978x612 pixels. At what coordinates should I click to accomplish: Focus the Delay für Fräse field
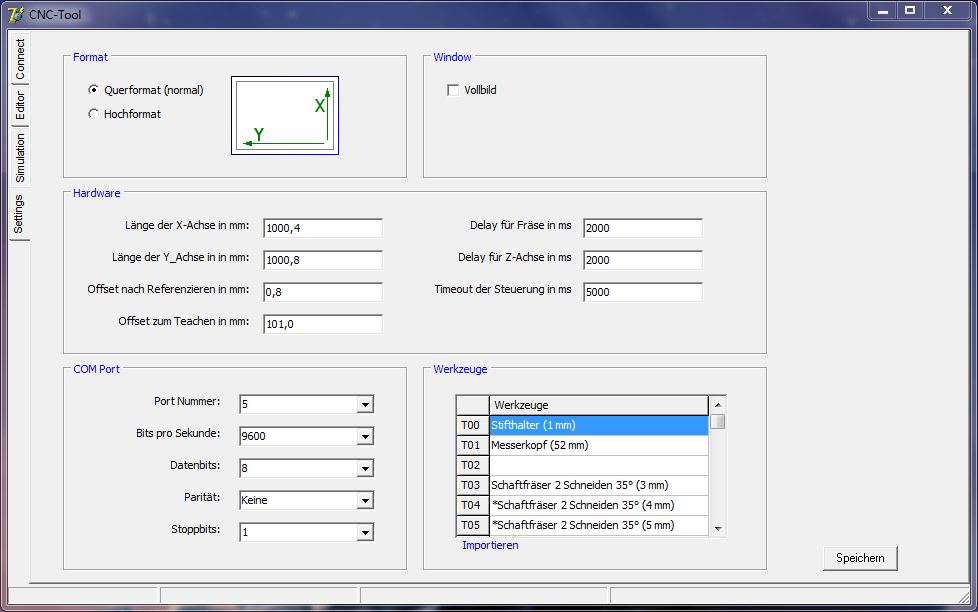coord(642,228)
